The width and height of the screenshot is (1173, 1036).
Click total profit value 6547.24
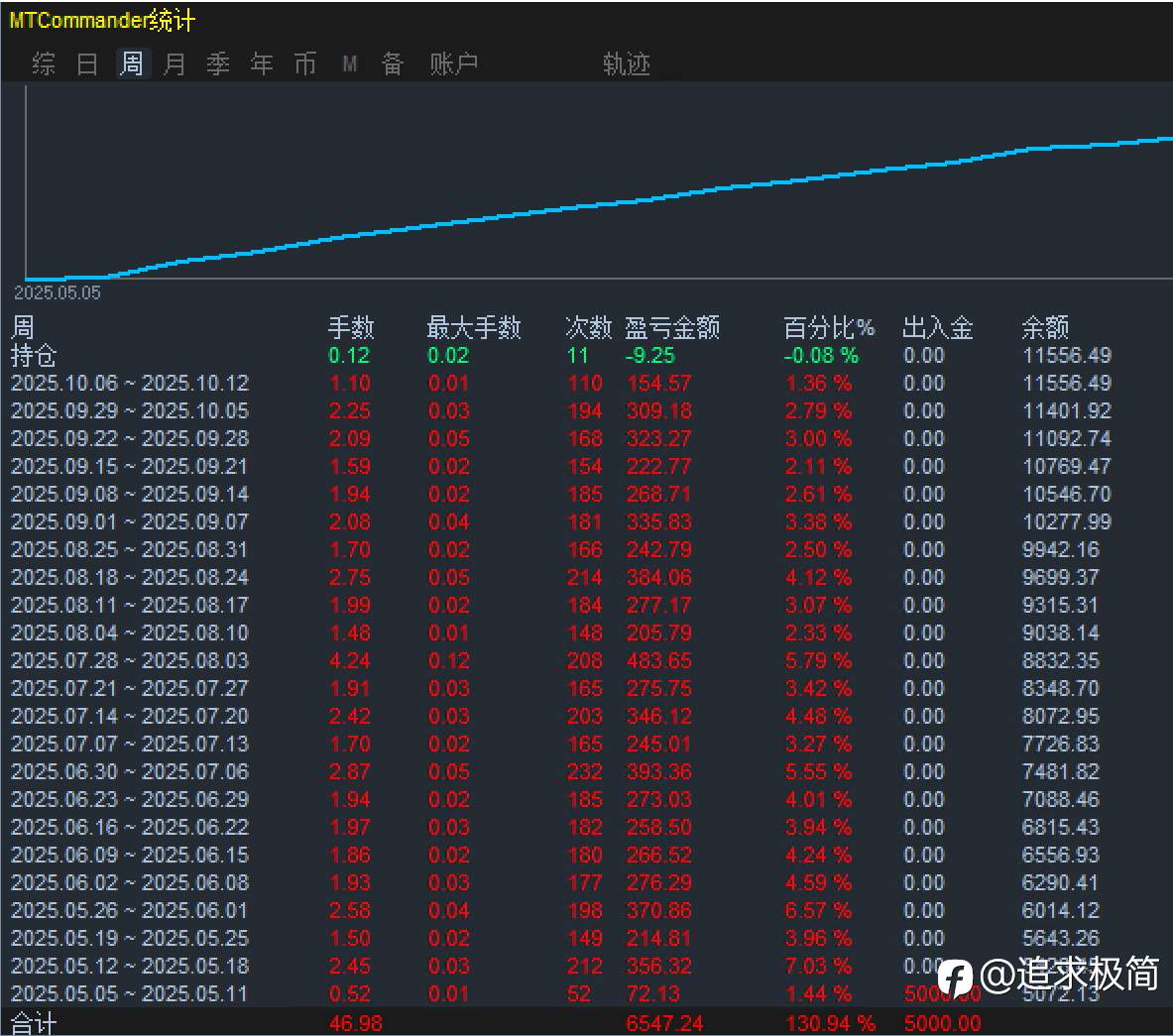pyautogui.click(x=664, y=1023)
